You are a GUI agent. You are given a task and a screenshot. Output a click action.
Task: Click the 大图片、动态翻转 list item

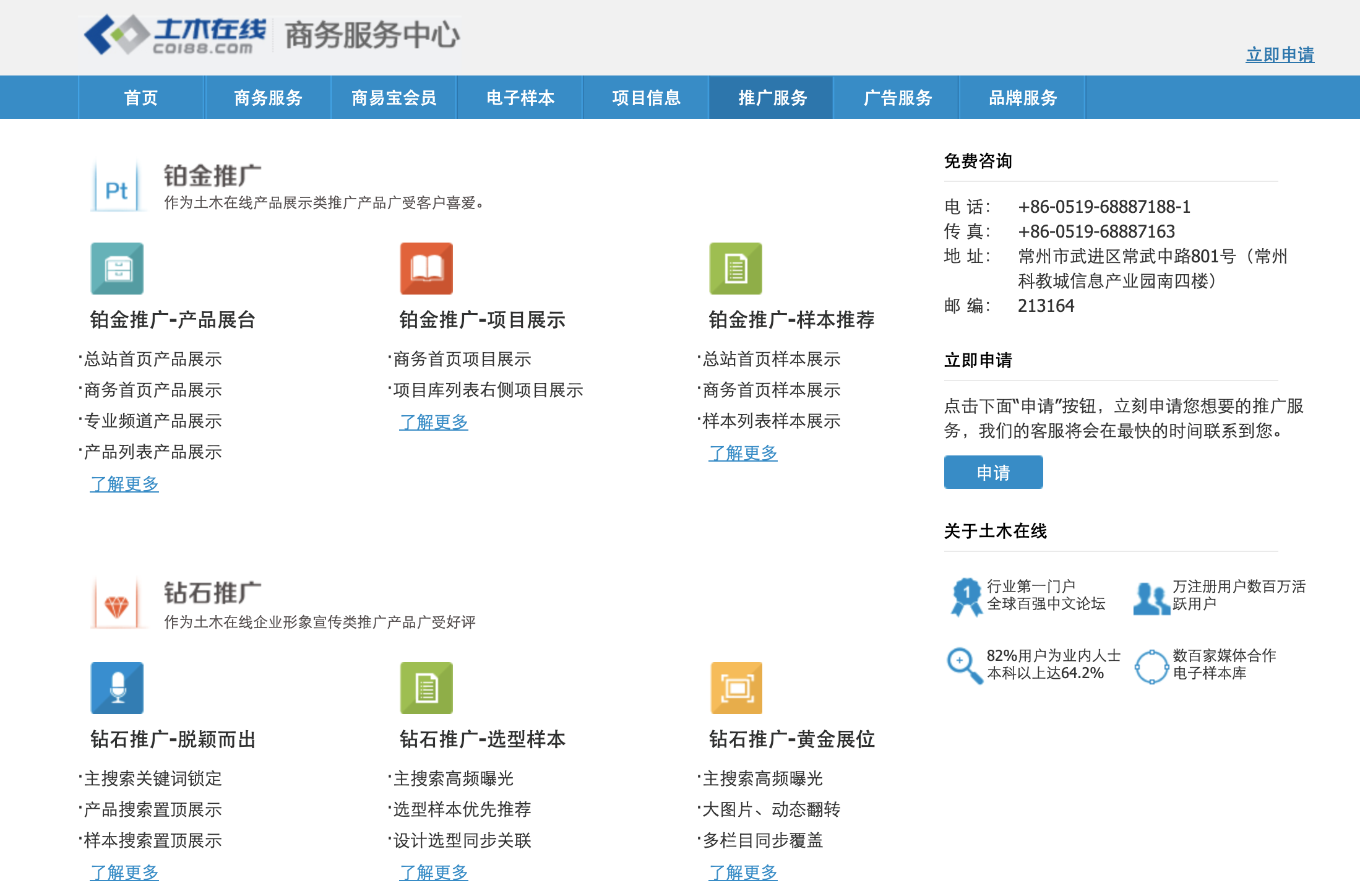pos(769,809)
